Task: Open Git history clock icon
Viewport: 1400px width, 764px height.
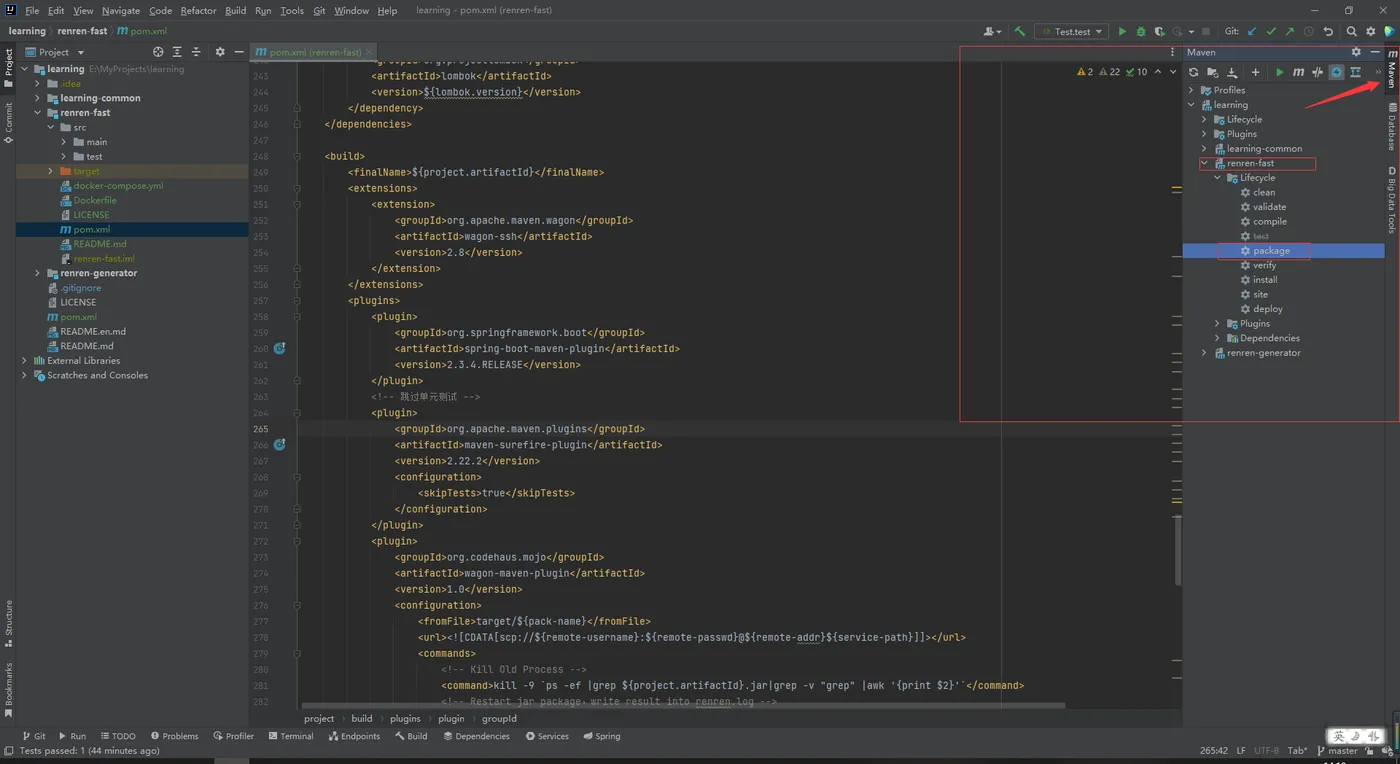Action: (1309, 31)
